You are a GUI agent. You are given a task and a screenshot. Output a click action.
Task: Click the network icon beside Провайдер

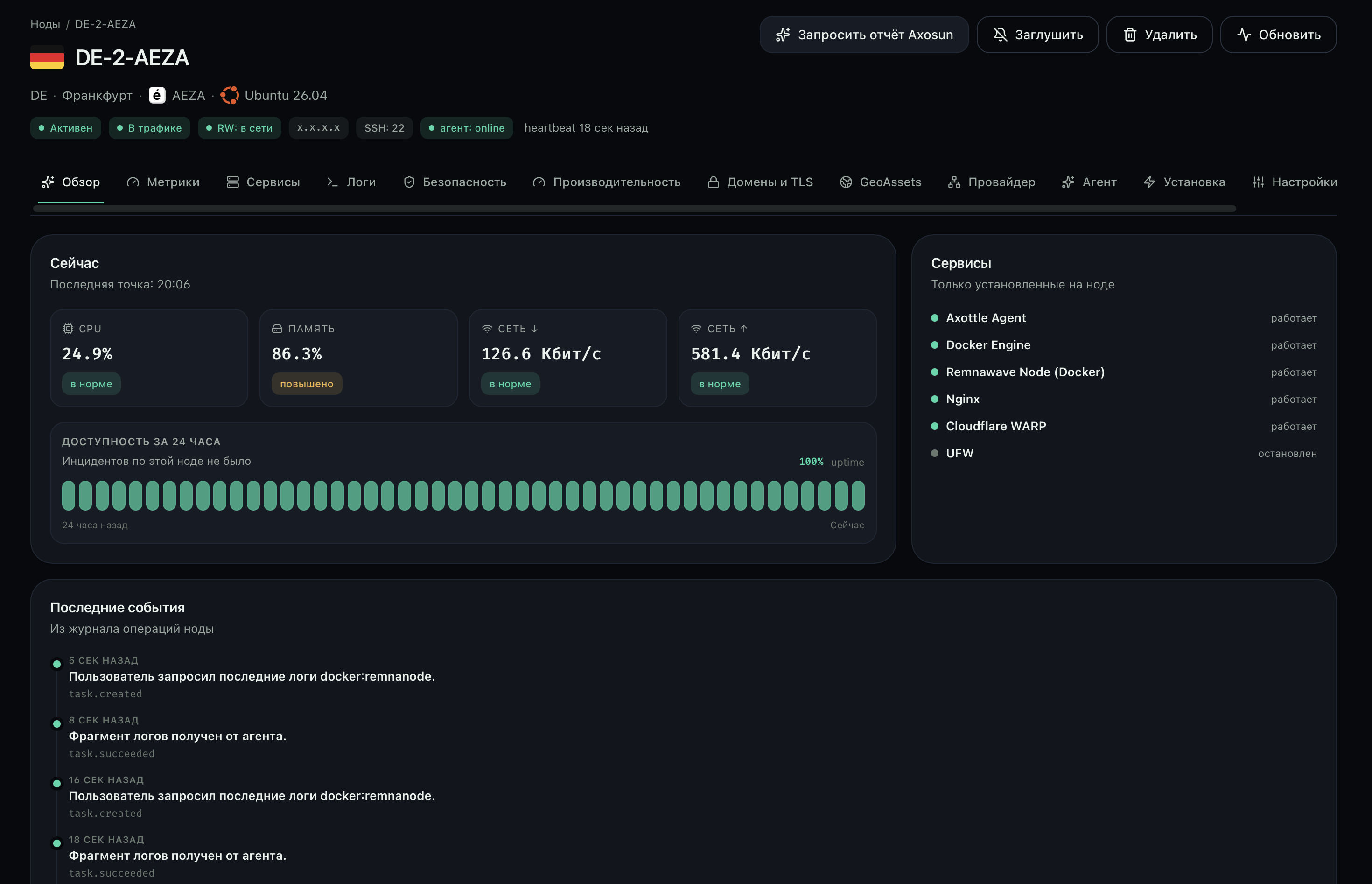pyautogui.click(x=954, y=182)
